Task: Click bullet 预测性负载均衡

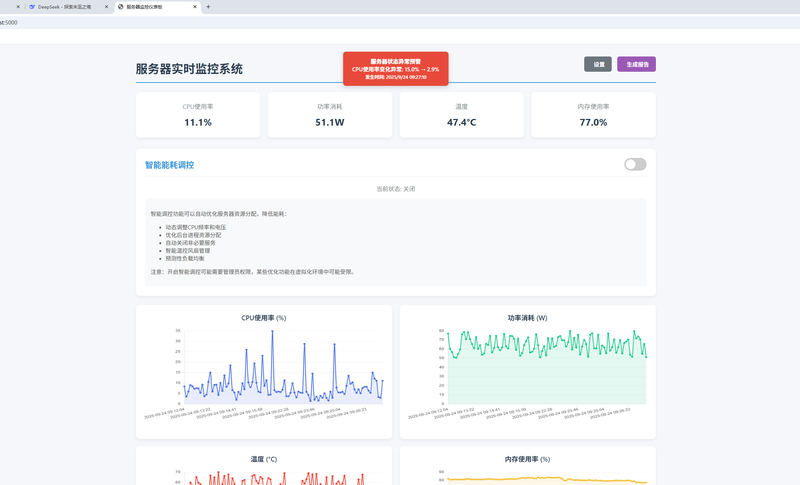Action: tap(185, 259)
